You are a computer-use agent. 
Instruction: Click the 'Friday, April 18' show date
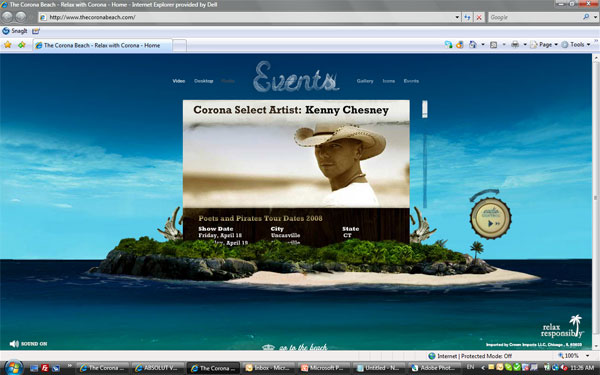[x=220, y=235]
